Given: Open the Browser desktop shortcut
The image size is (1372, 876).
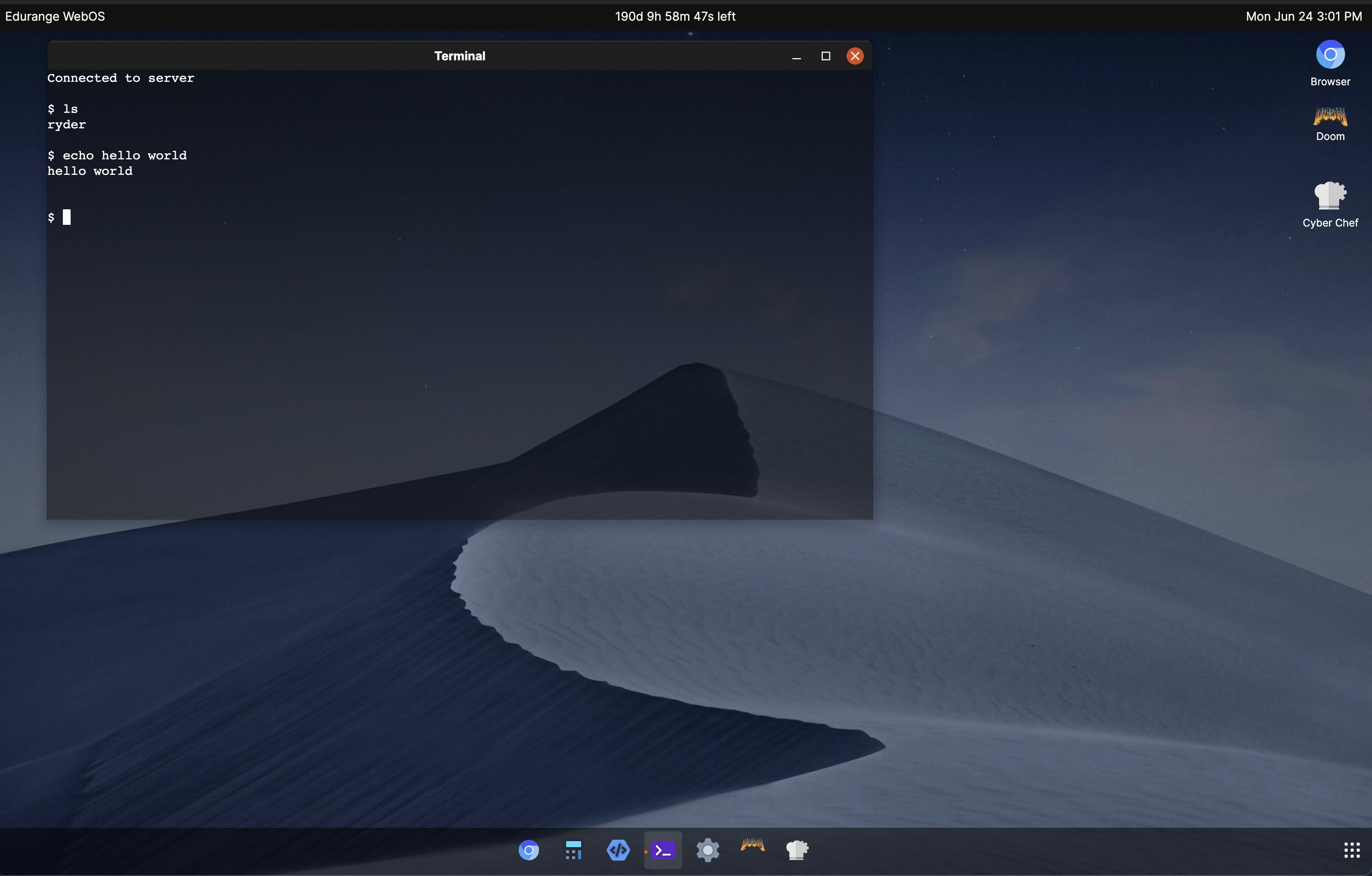Looking at the screenshot, I should (x=1330, y=63).
